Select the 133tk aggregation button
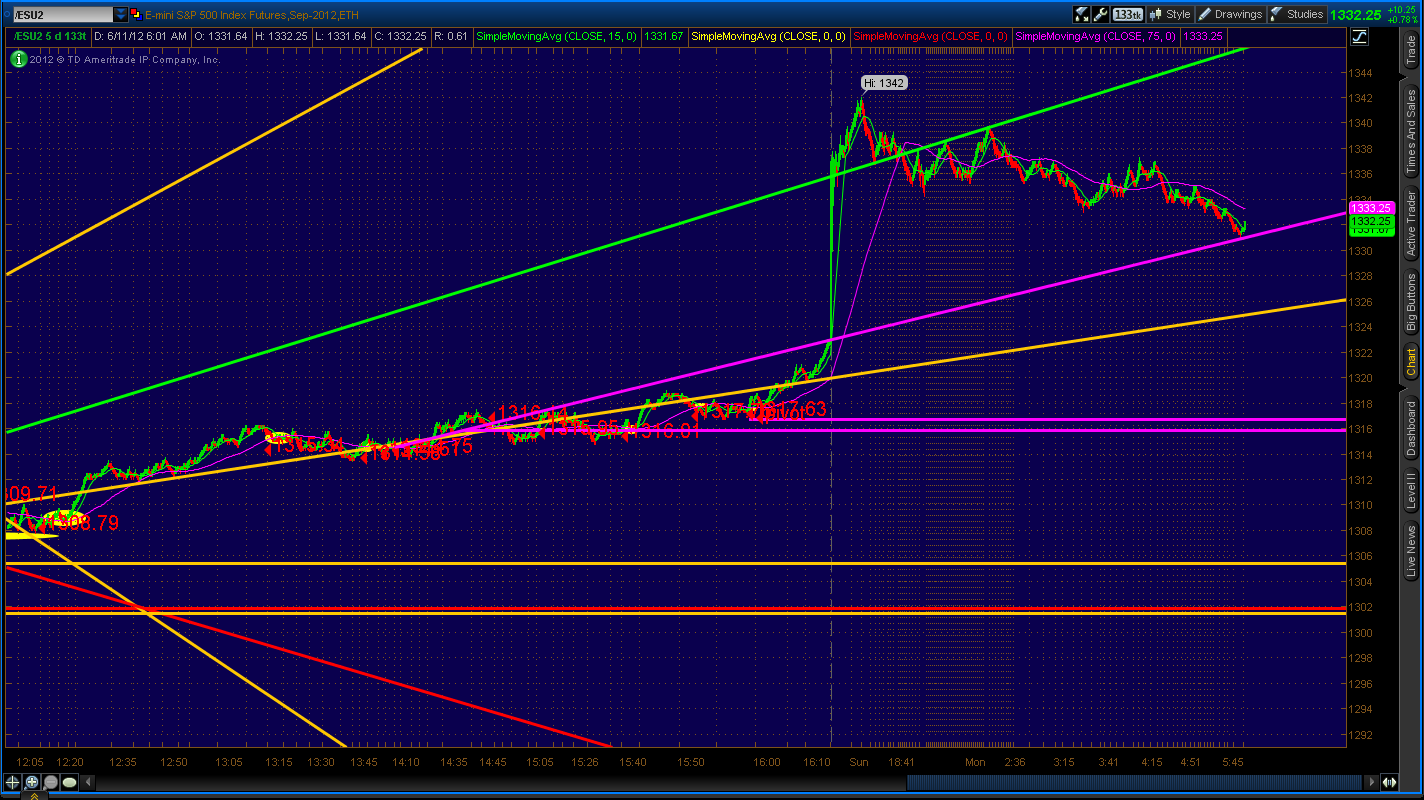Image resolution: width=1424 pixels, height=800 pixels. (x=1128, y=14)
